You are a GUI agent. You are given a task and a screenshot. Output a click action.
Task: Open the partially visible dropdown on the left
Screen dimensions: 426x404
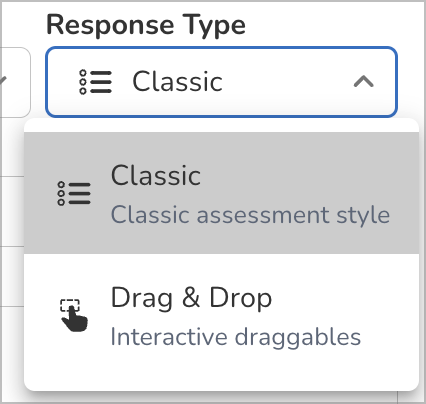pyautogui.click(x=15, y=82)
